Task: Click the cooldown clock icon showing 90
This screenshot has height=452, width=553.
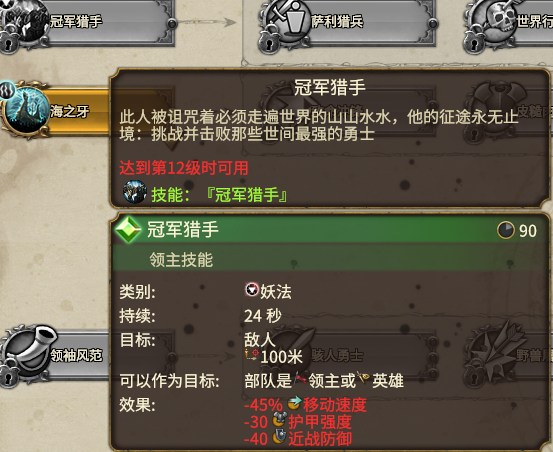Action: (x=506, y=231)
